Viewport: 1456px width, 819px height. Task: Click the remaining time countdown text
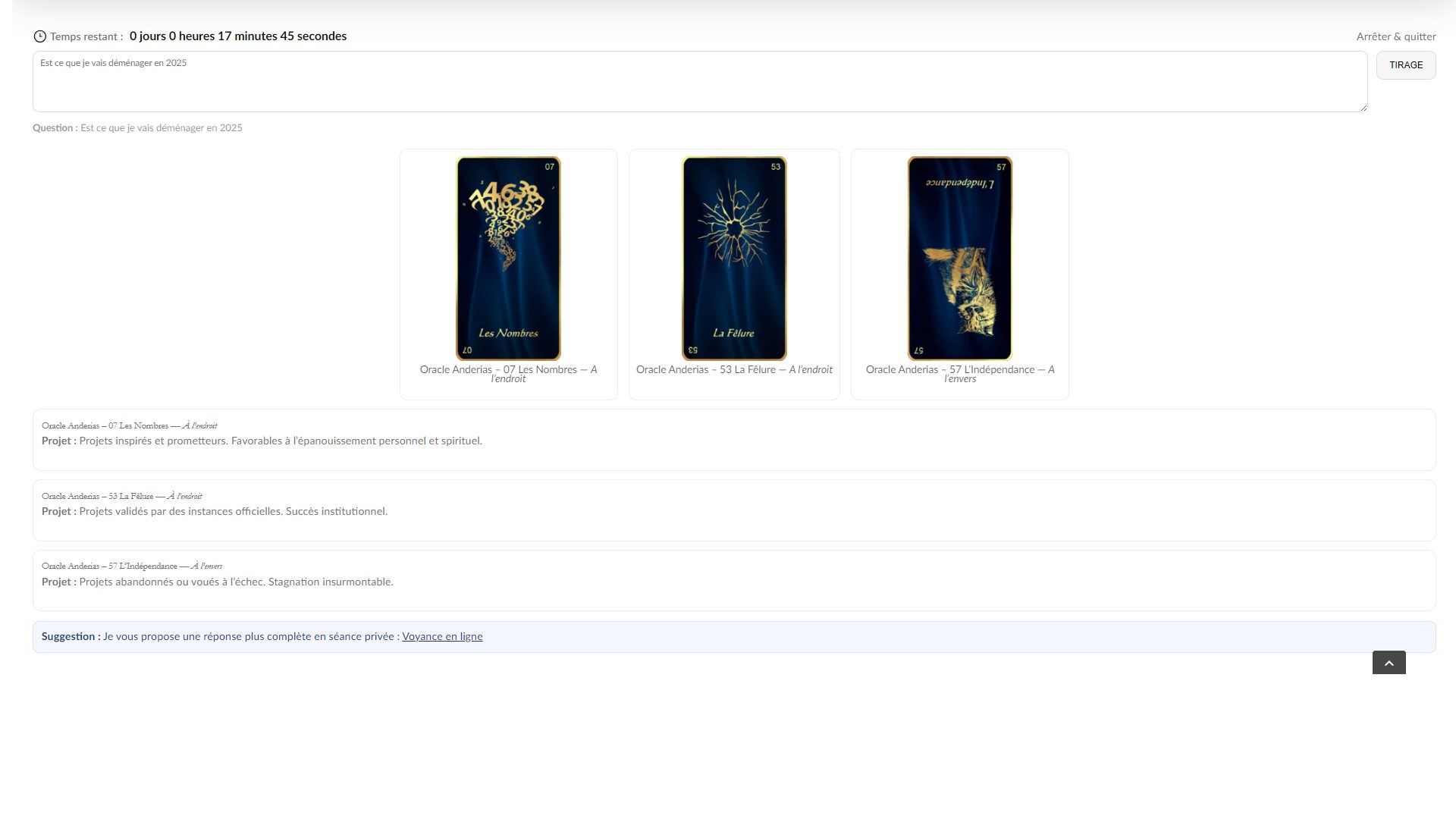[x=237, y=36]
